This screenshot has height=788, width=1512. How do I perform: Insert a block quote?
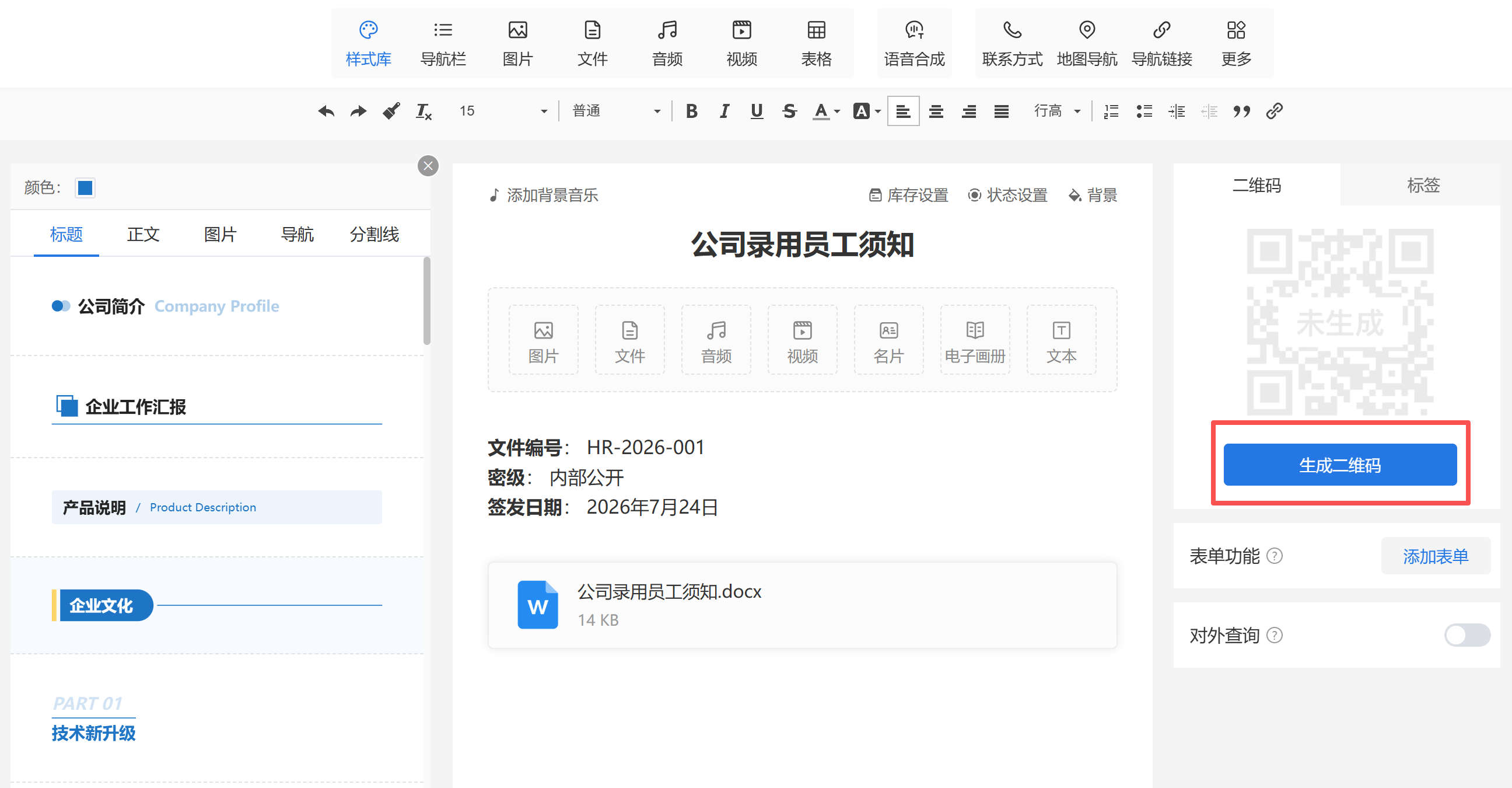coord(1241,111)
